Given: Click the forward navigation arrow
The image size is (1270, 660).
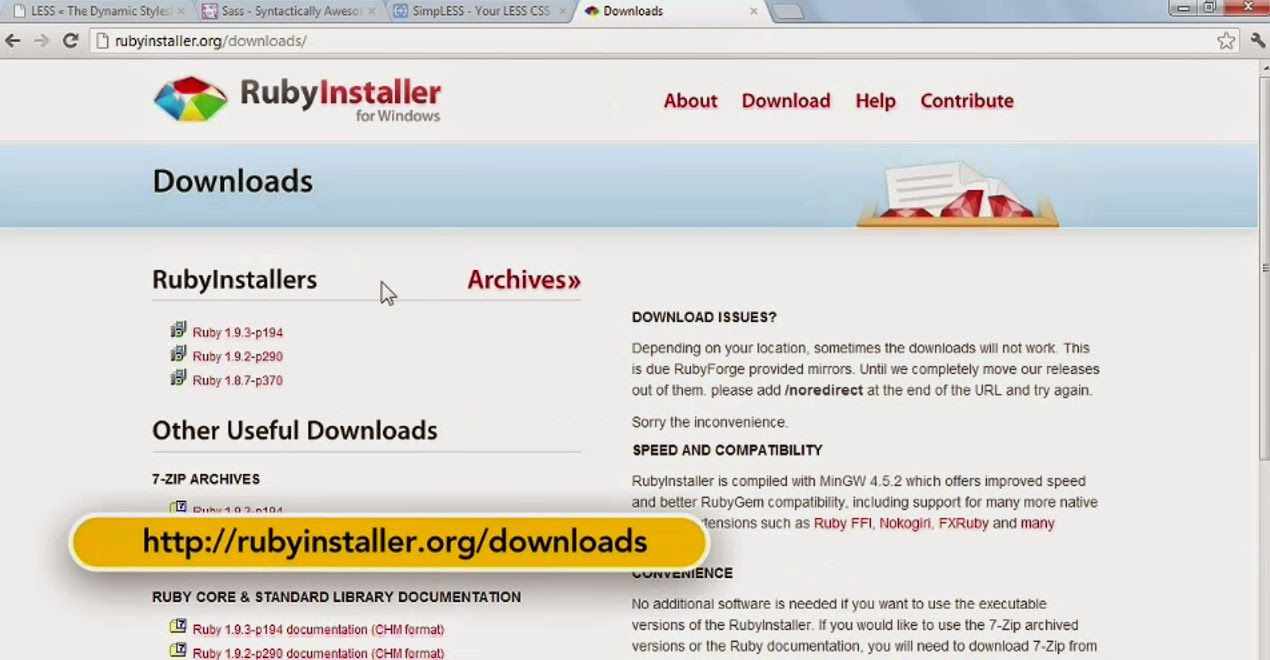Looking at the screenshot, I should pos(42,41).
